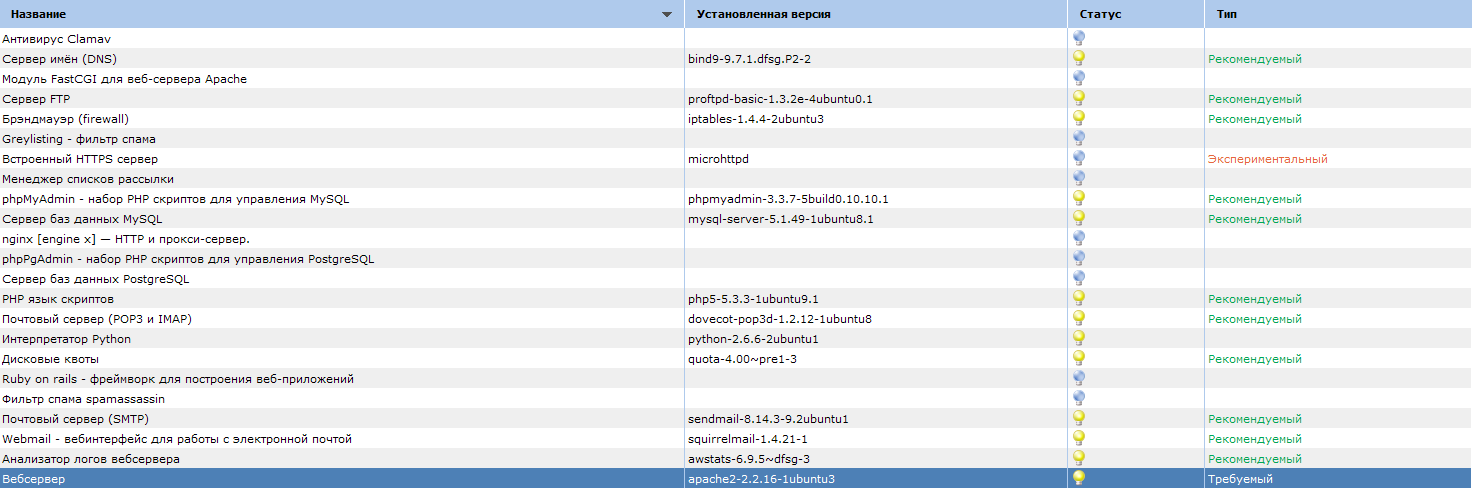The width and height of the screenshot is (1472, 489).
Task: Select PHP язык скриптов row
Action: click(x=736, y=298)
